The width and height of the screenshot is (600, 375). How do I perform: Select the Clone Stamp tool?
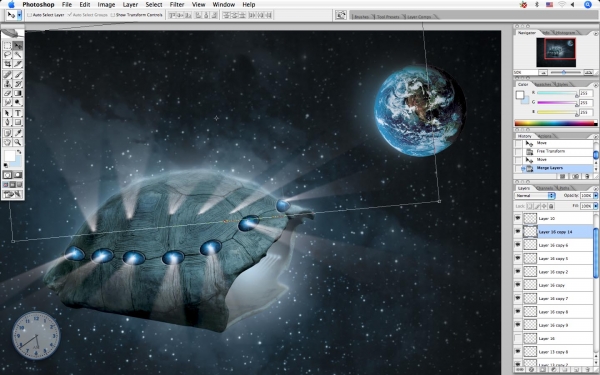(x=7, y=84)
